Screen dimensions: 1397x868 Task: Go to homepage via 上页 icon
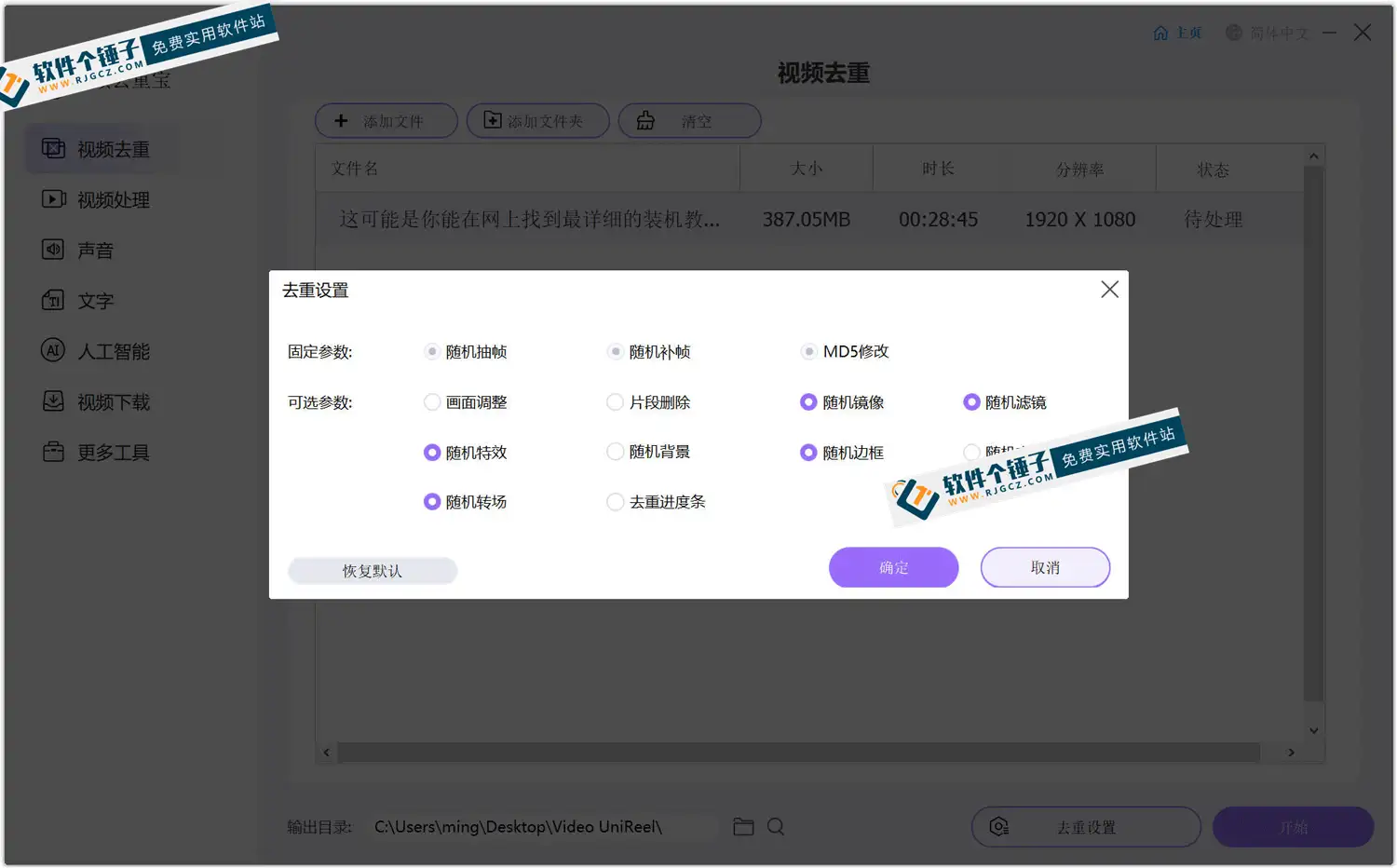coord(1178,32)
